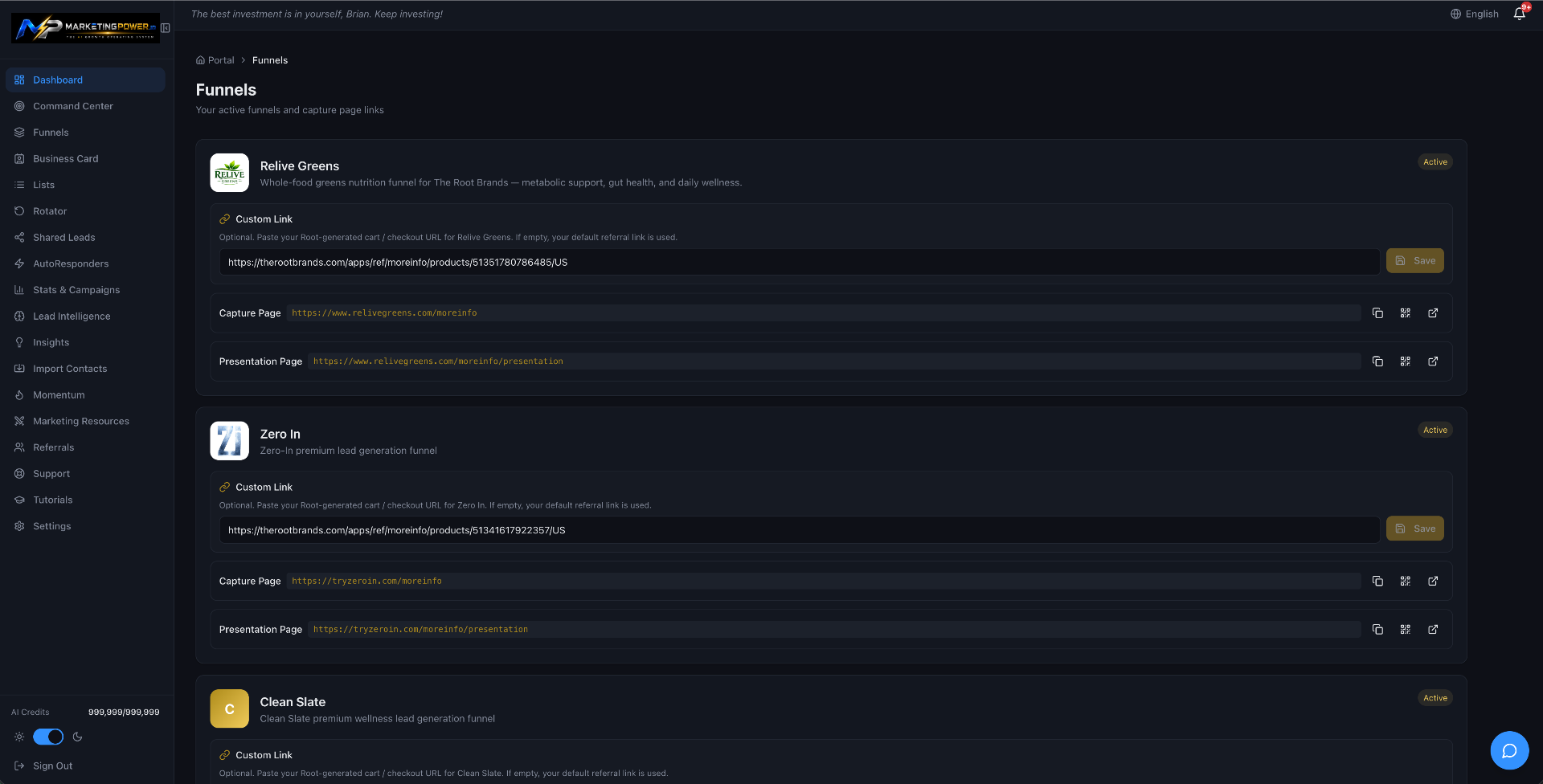Show QR code for Relive Greens capture page
This screenshot has width=1543, height=784.
(1405, 313)
